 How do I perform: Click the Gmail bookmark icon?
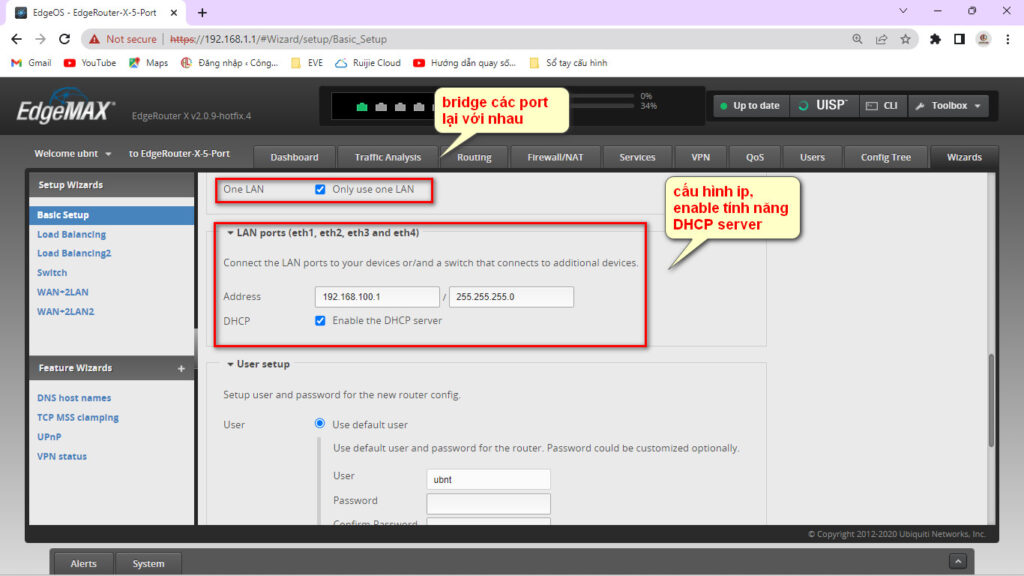click(17, 62)
